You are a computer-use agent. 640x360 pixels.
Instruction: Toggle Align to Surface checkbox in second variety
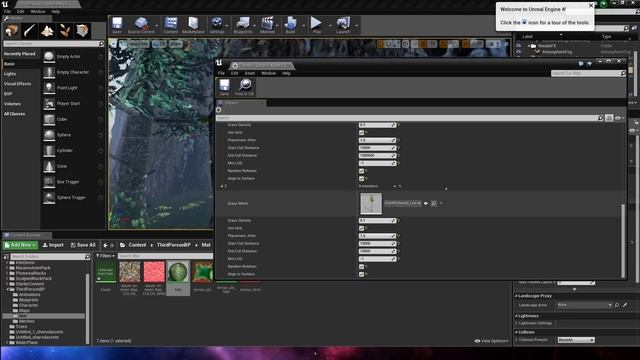tap(361, 274)
